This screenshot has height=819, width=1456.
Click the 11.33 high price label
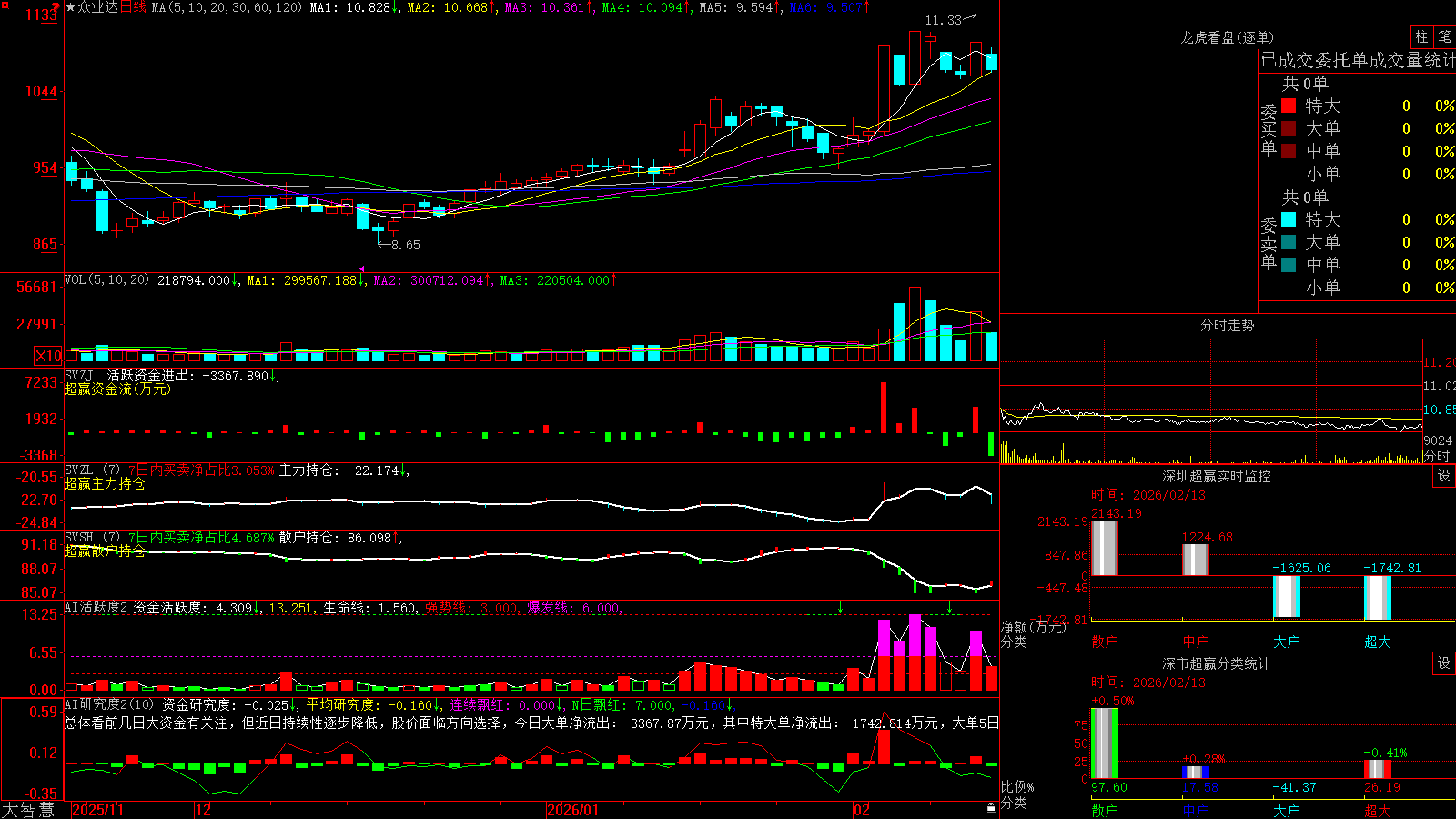tap(943, 20)
